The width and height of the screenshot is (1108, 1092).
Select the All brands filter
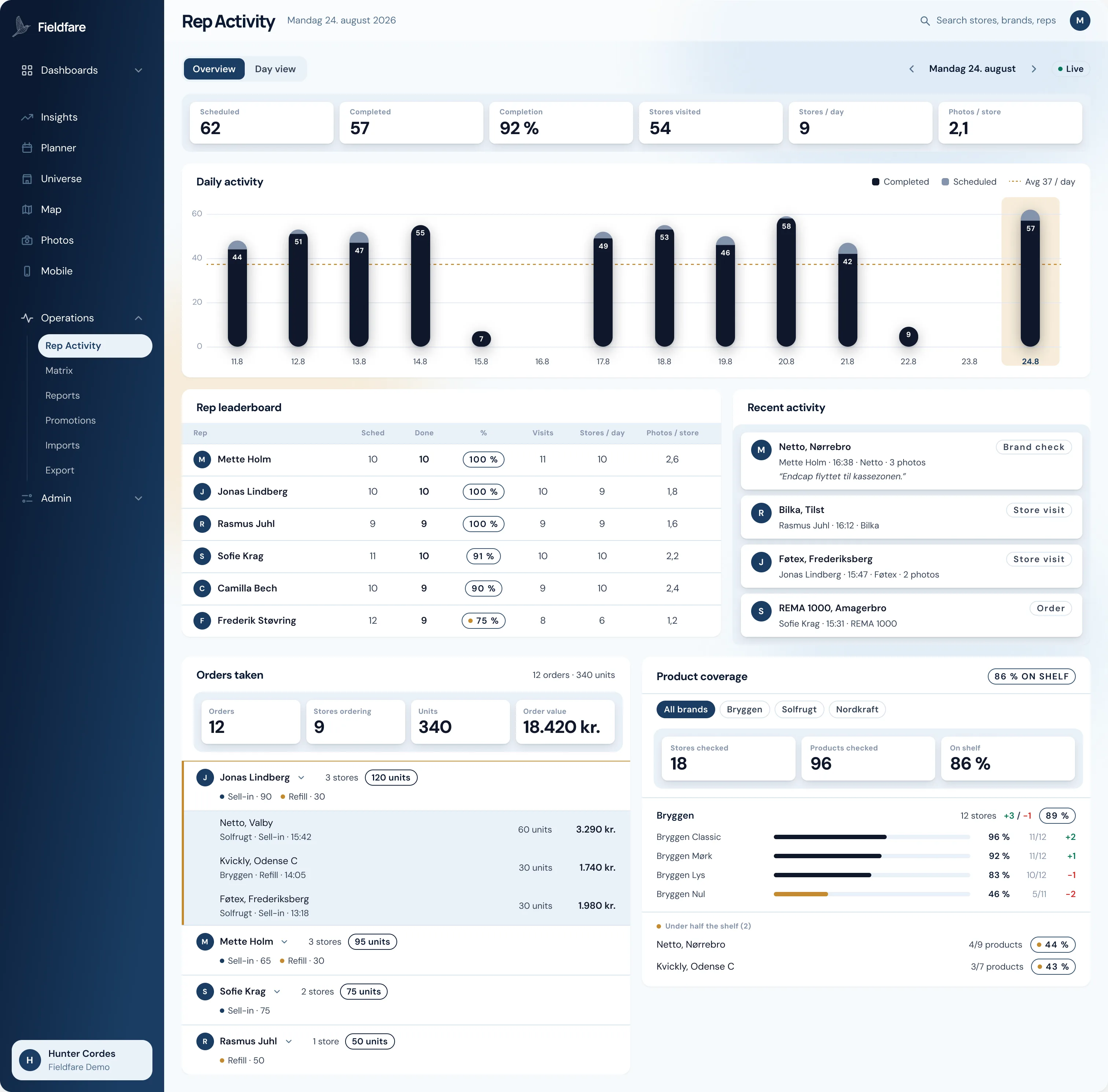point(685,709)
